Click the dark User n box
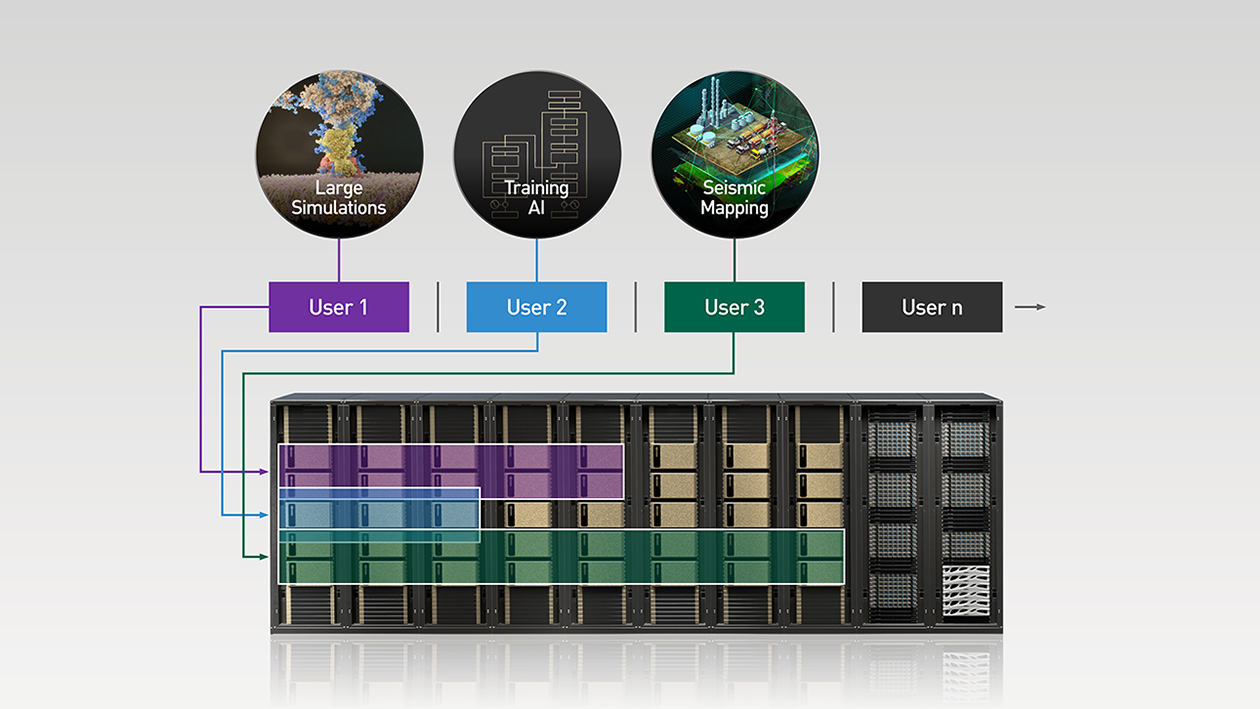Image resolution: width=1260 pixels, height=709 pixels. click(x=932, y=307)
